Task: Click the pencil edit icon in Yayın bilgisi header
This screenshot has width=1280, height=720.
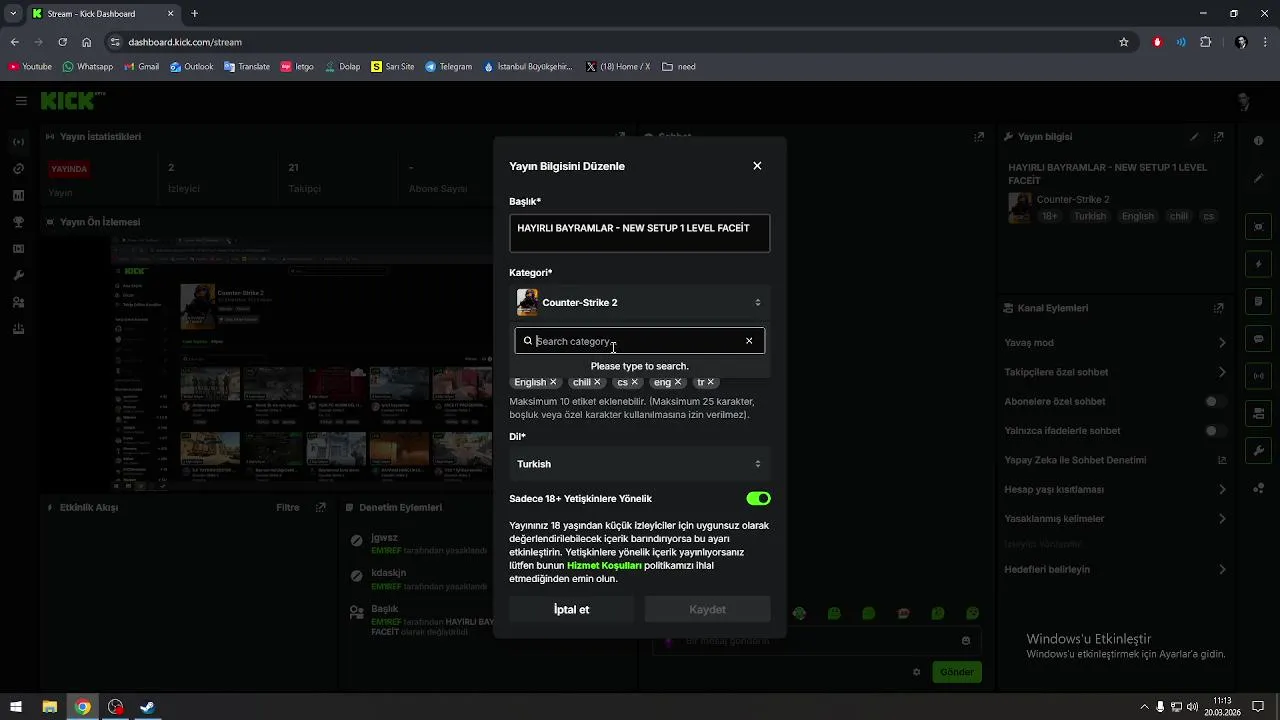Action: (x=1194, y=137)
